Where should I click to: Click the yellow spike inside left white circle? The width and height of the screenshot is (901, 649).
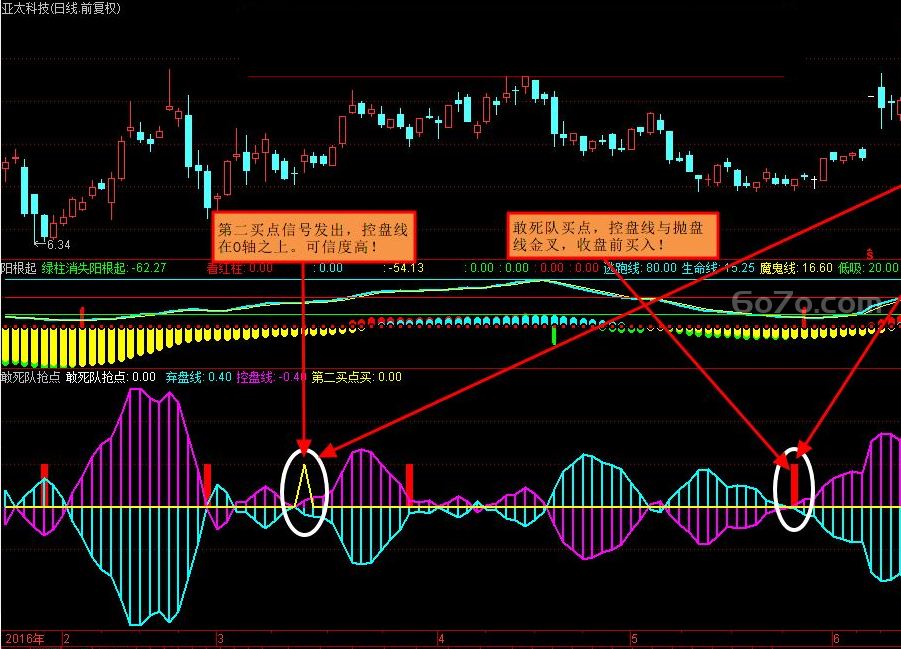(304, 486)
